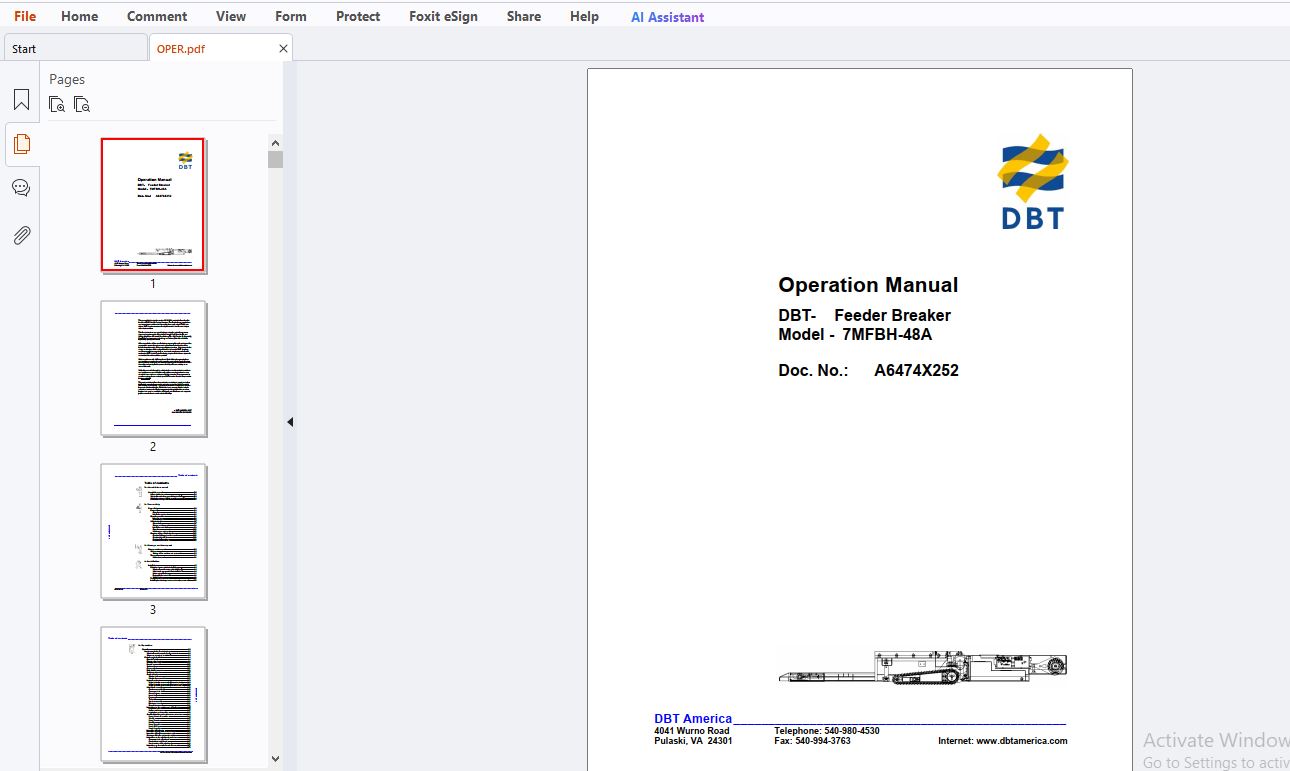The image size is (1290, 771).
Task: Switch to the Home ribbon tab
Action: [79, 16]
